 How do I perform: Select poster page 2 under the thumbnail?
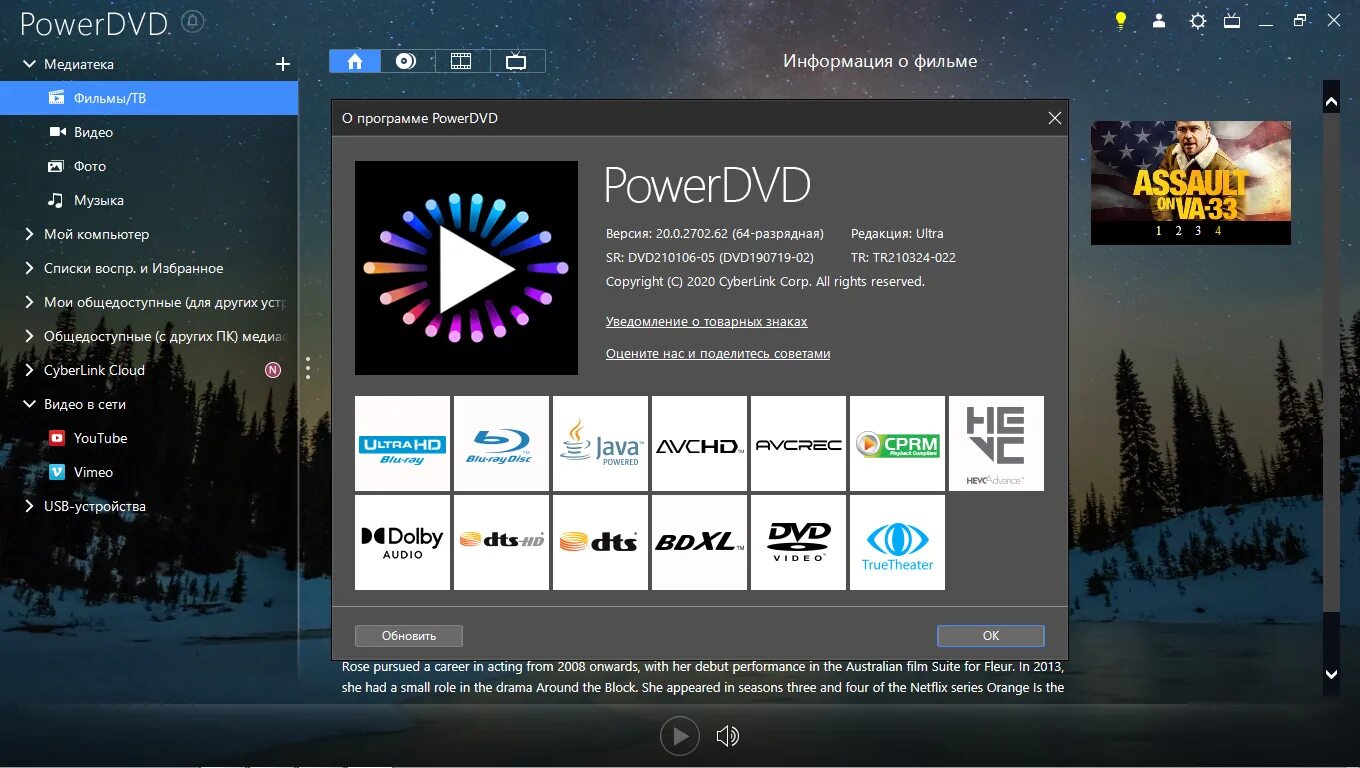(1179, 231)
